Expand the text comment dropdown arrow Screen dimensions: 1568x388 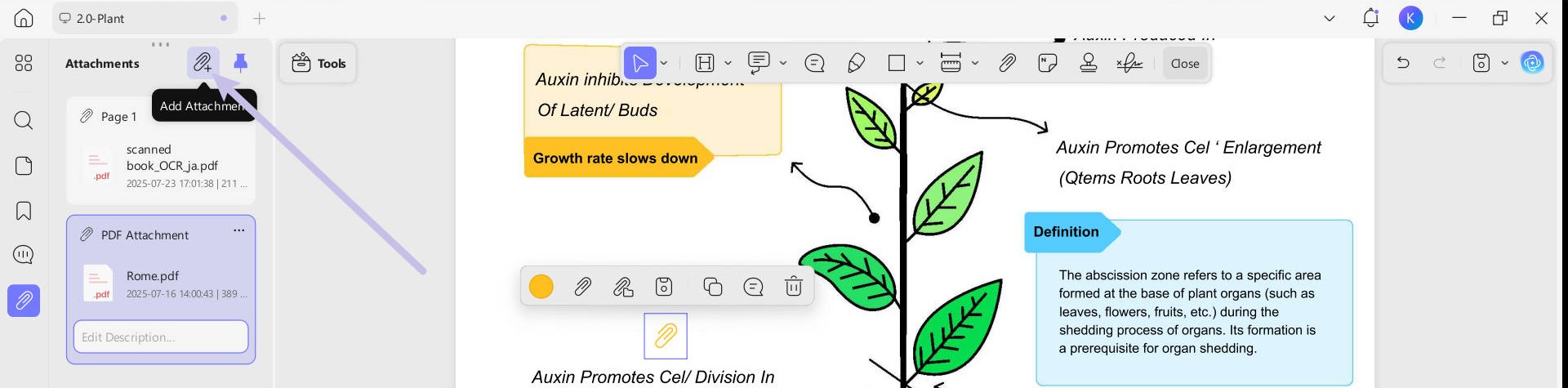[783, 63]
